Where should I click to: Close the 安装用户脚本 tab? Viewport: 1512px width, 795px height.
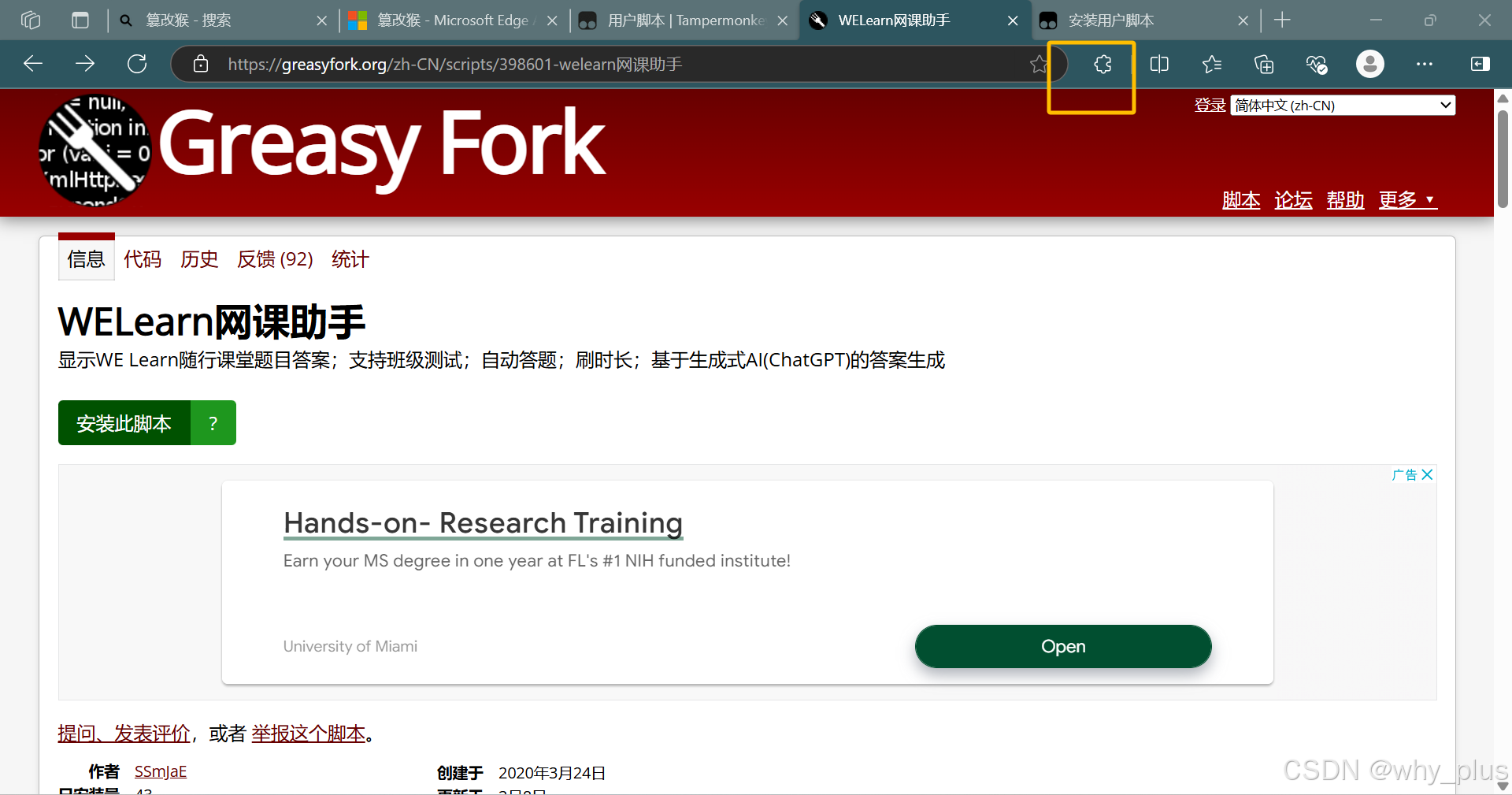pos(1243,20)
